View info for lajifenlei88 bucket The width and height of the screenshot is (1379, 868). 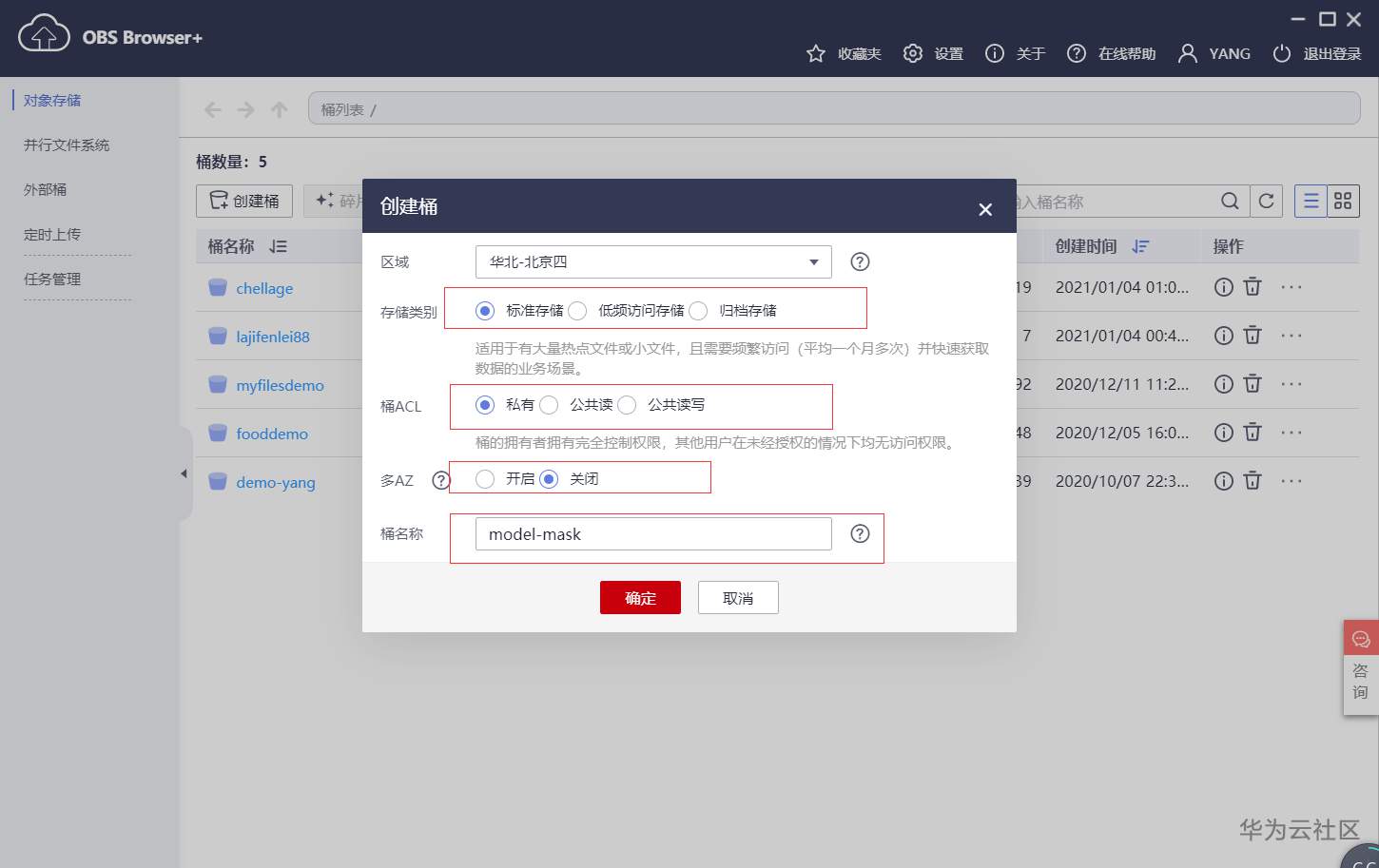click(1224, 335)
